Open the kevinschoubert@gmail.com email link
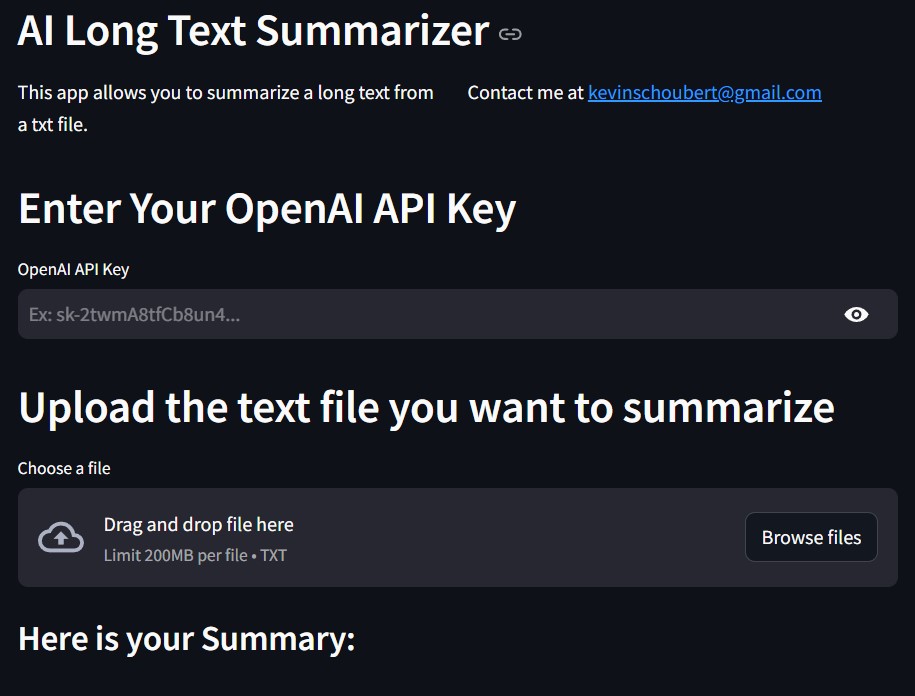Screen dimensions: 915x696 tap(704, 93)
